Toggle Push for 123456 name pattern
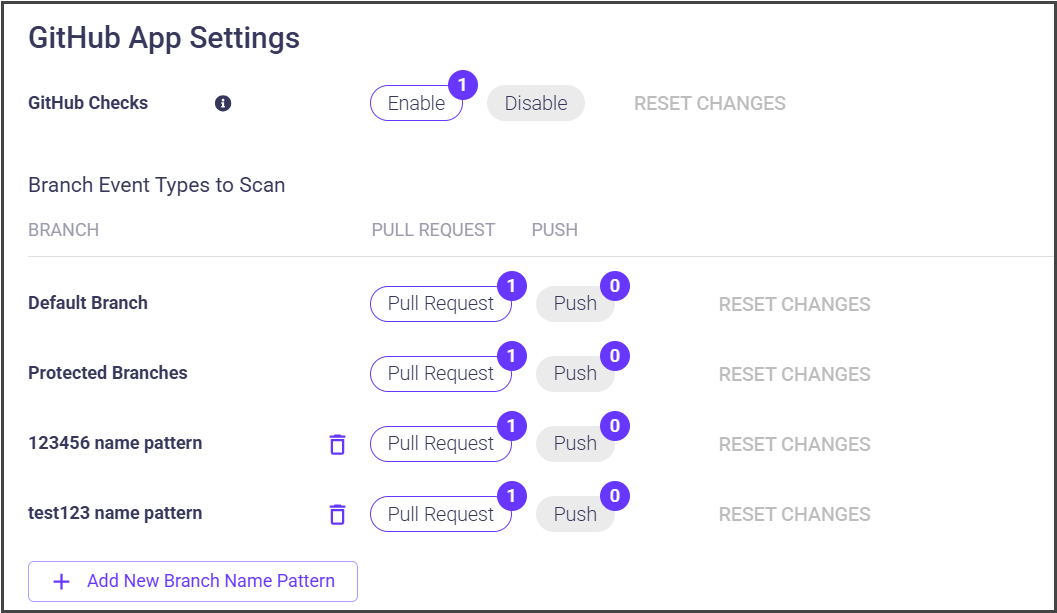This screenshot has width=1057, height=613. pyautogui.click(x=575, y=444)
